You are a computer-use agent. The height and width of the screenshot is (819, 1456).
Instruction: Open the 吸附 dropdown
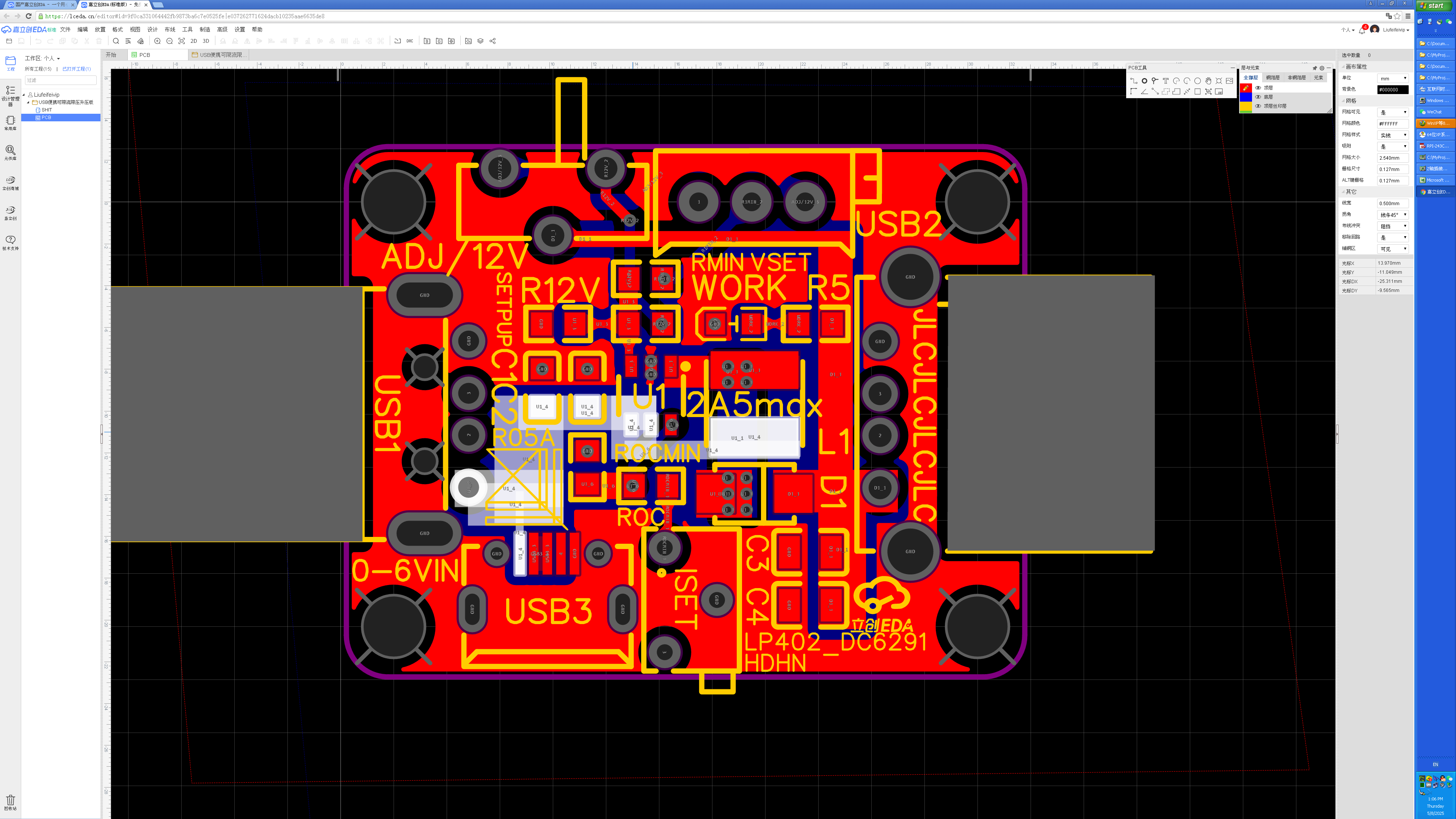click(x=1393, y=146)
